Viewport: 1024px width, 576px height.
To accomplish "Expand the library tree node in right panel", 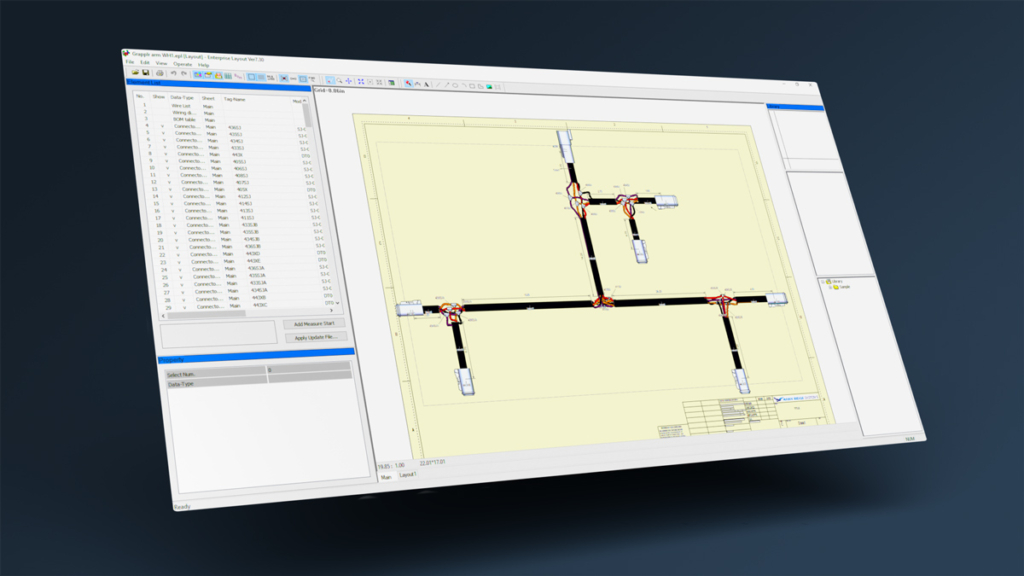I will click(x=822, y=281).
